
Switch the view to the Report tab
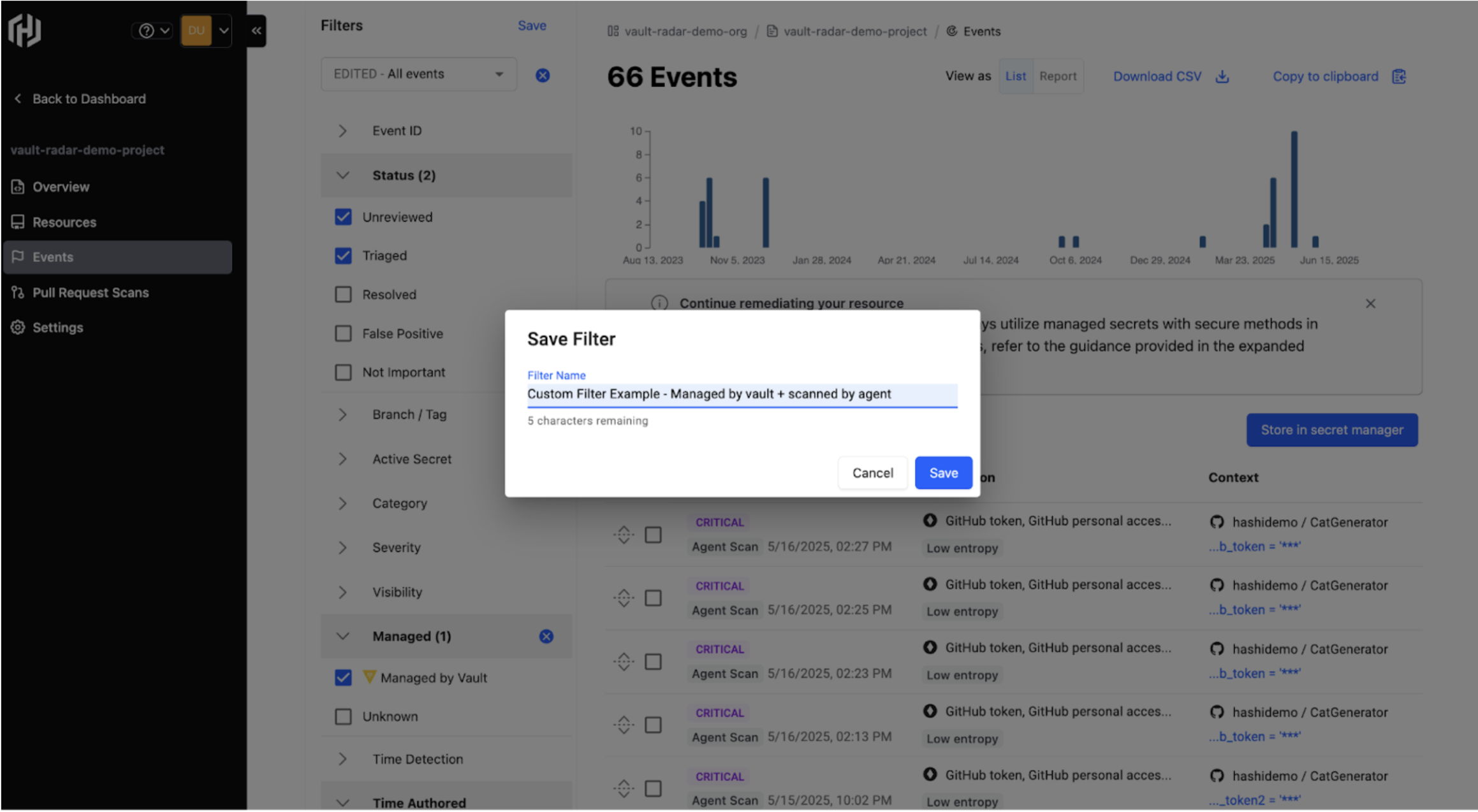click(x=1057, y=76)
